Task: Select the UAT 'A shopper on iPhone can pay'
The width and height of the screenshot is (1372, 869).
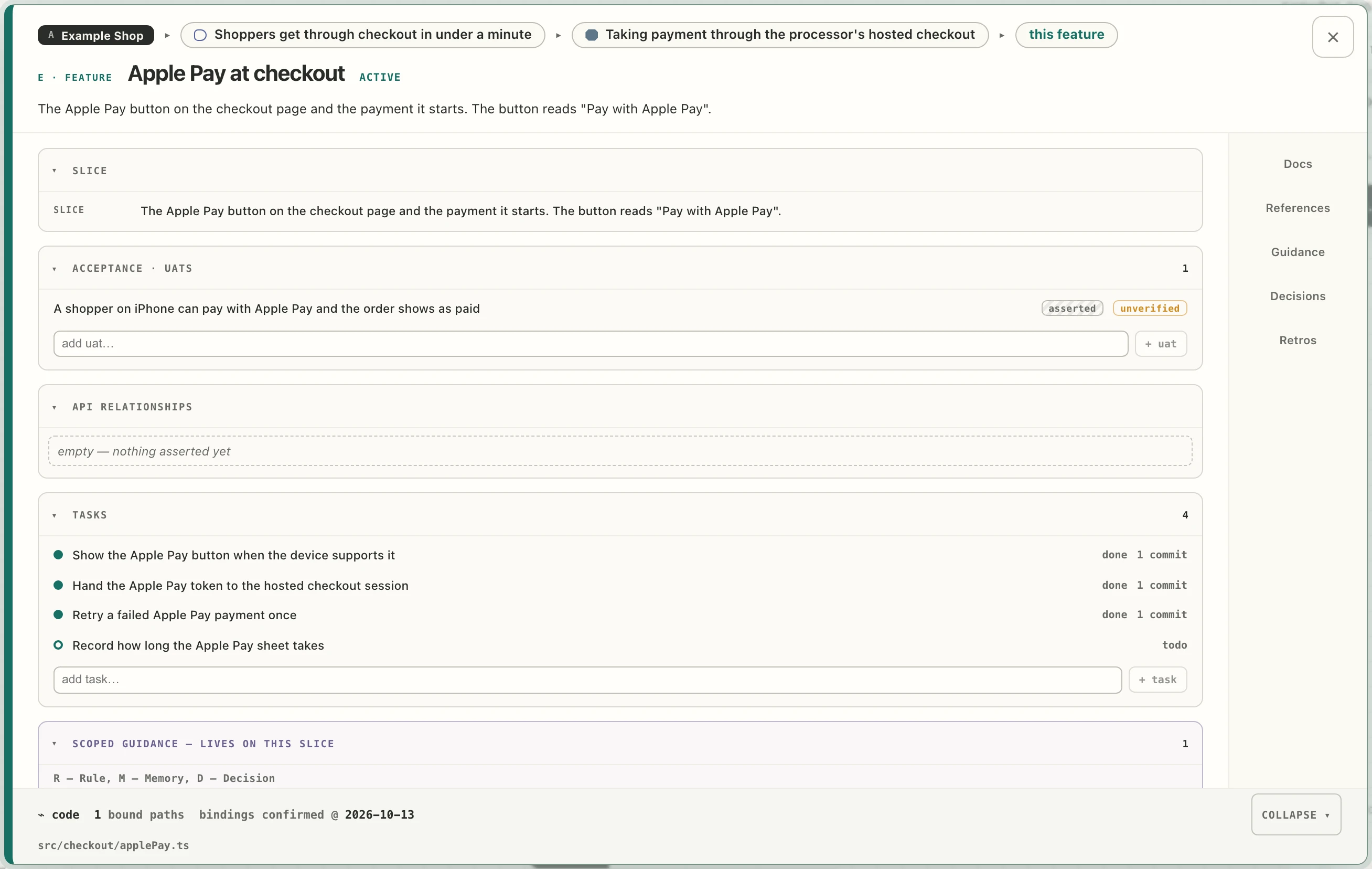Action: click(x=266, y=309)
